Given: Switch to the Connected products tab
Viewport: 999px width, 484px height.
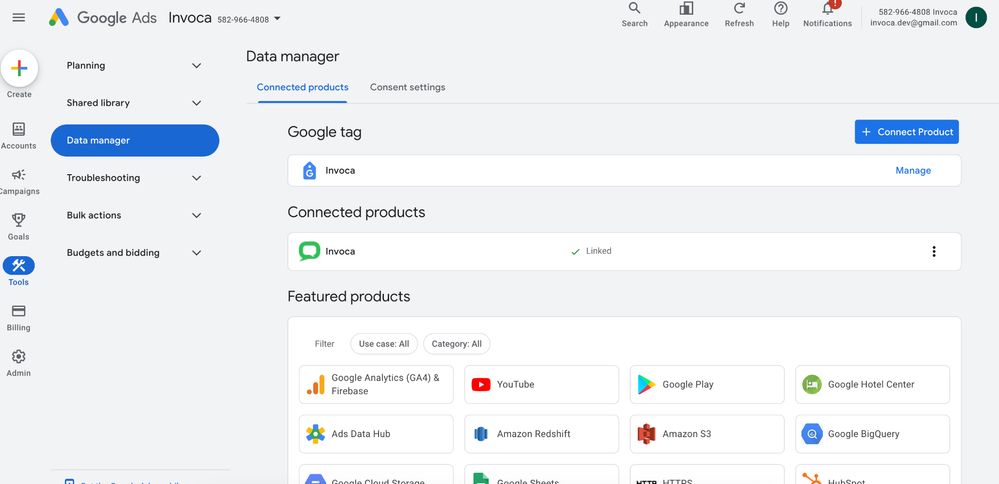Looking at the screenshot, I should (x=303, y=87).
